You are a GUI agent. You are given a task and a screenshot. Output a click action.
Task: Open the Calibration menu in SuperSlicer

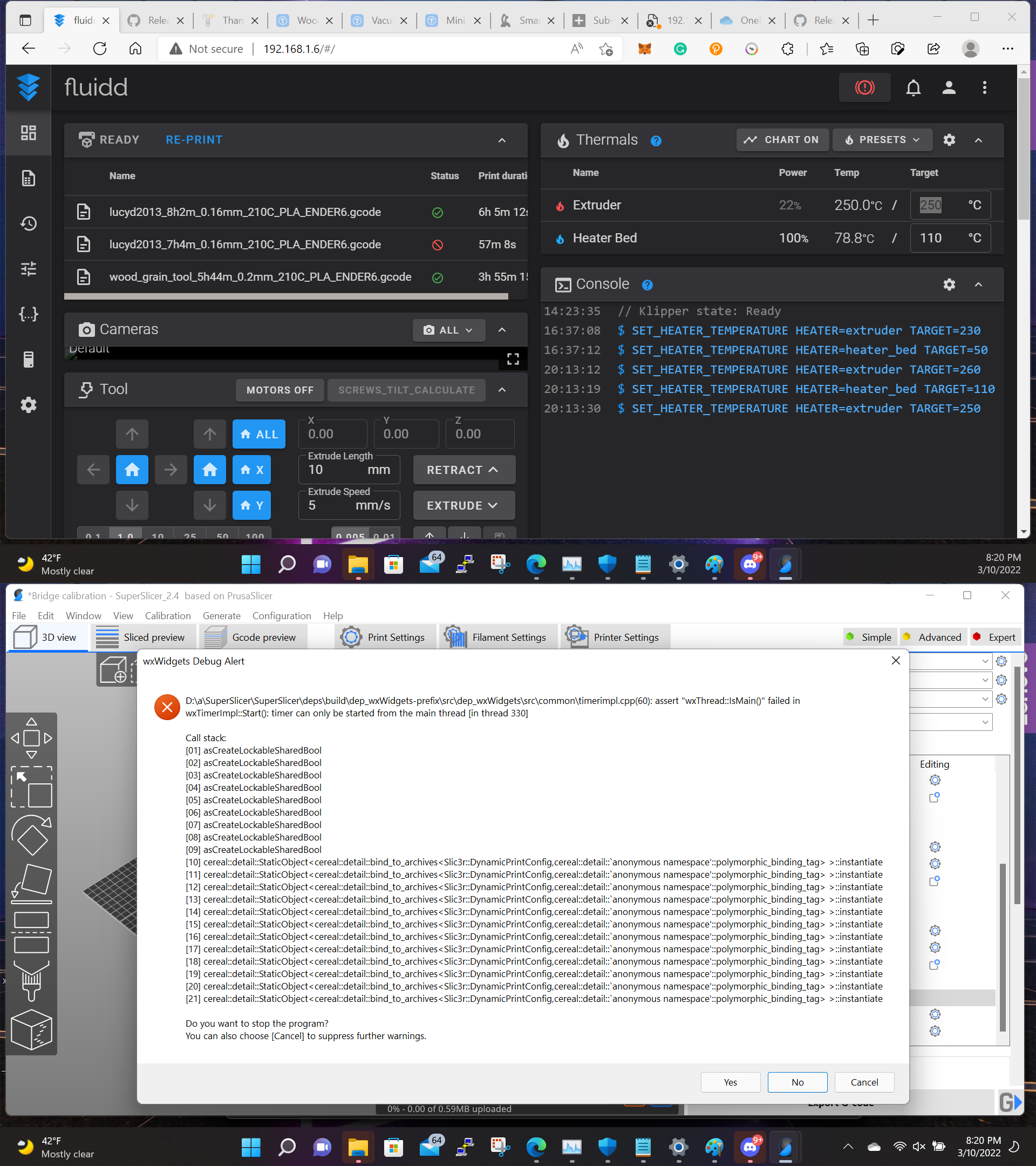point(167,615)
